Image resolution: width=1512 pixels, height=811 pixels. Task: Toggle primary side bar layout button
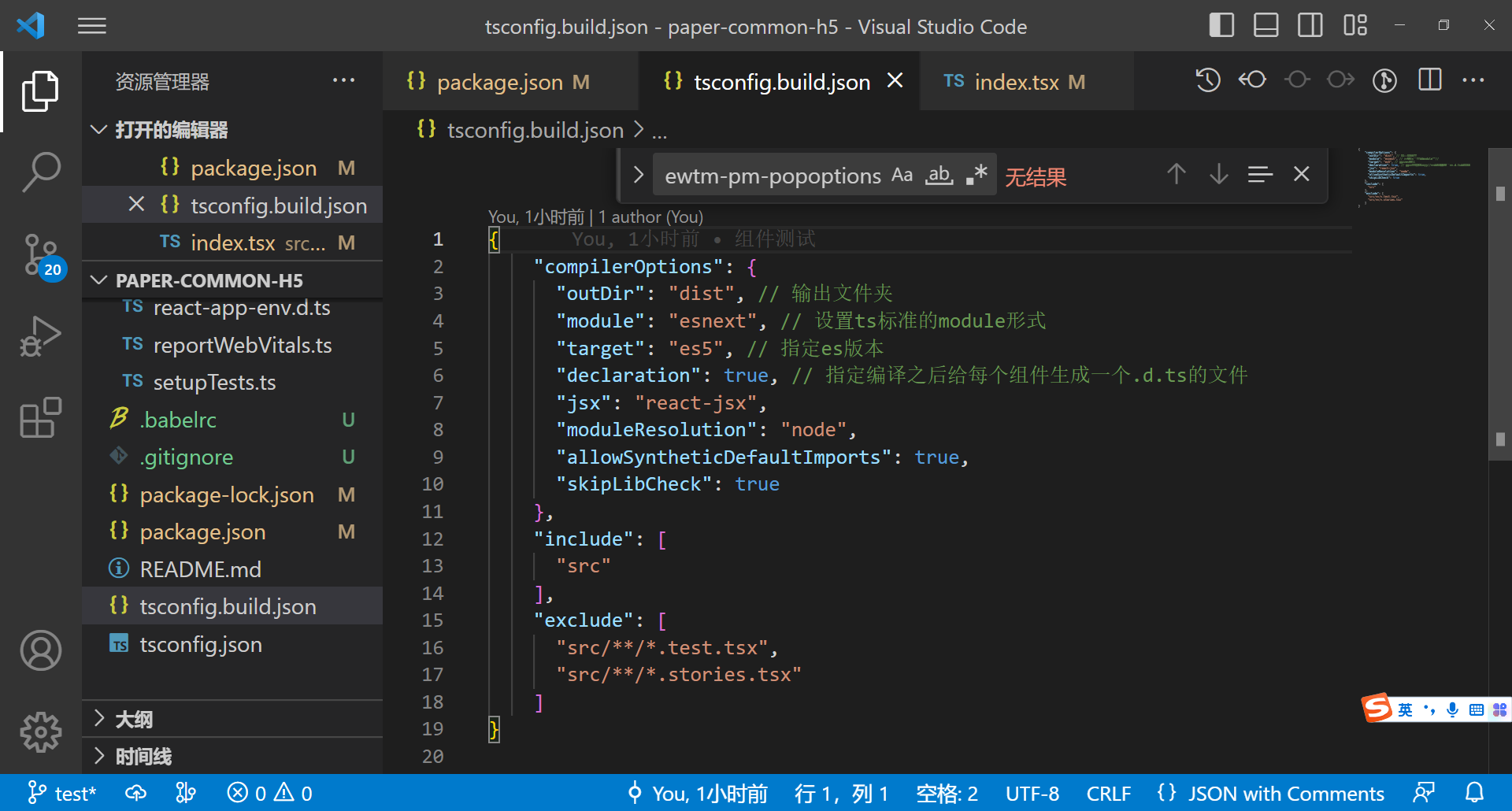click(x=1221, y=25)
